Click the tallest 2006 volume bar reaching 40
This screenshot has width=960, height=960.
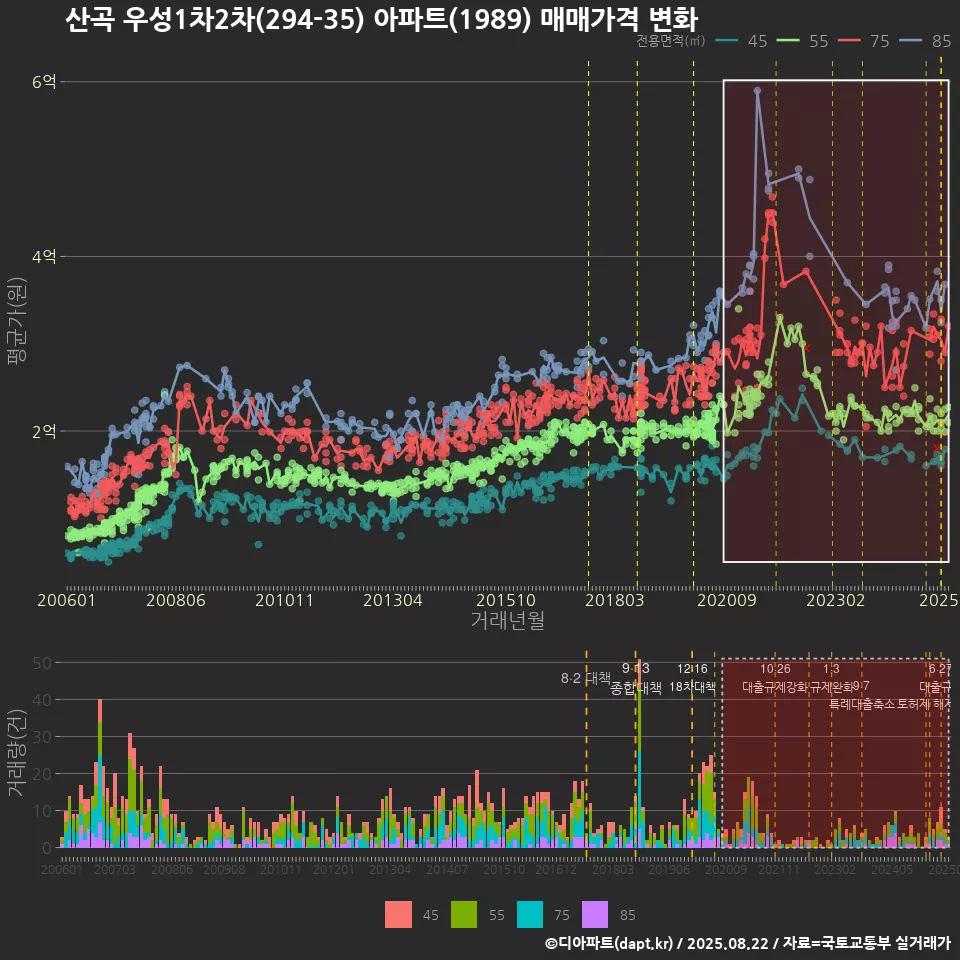click(100, 773)
